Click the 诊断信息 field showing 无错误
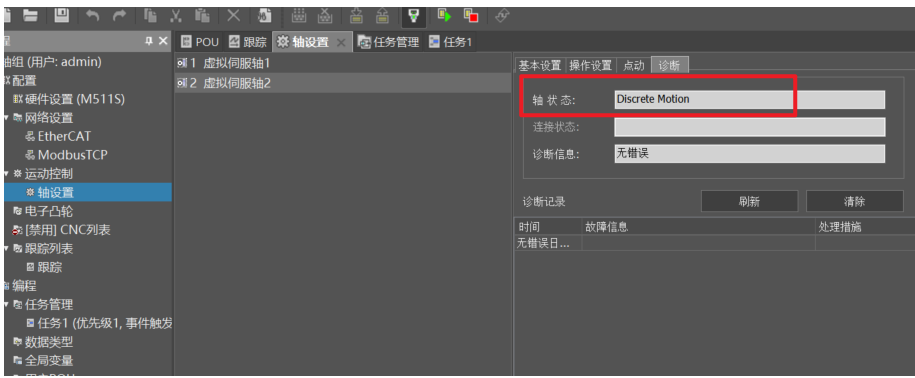 tap(749, 153)
